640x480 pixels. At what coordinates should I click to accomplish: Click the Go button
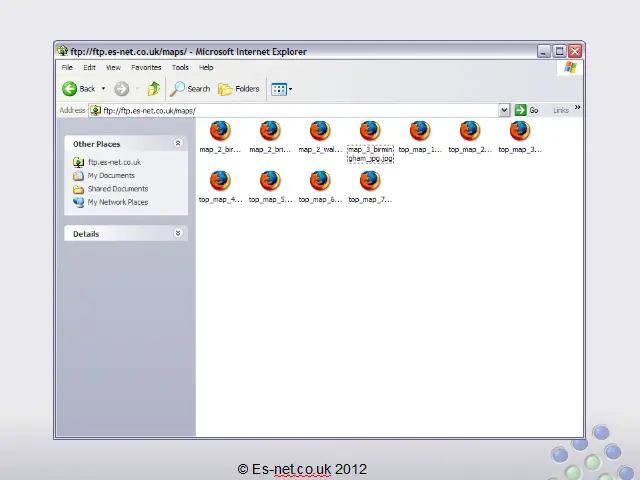527,110
